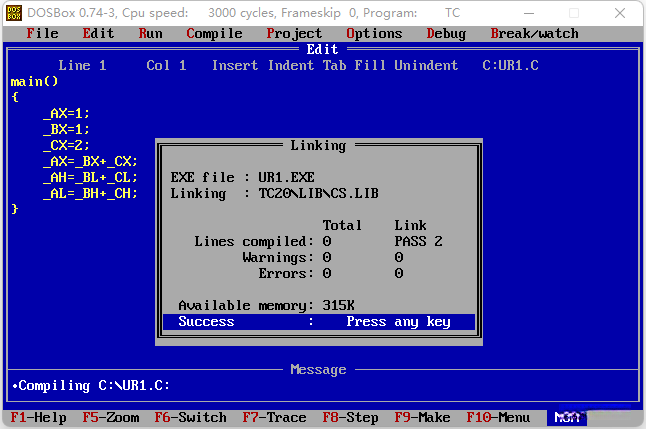
Task: Click the 'C:UR1.C' file name in status line
Action: (510, 66)
